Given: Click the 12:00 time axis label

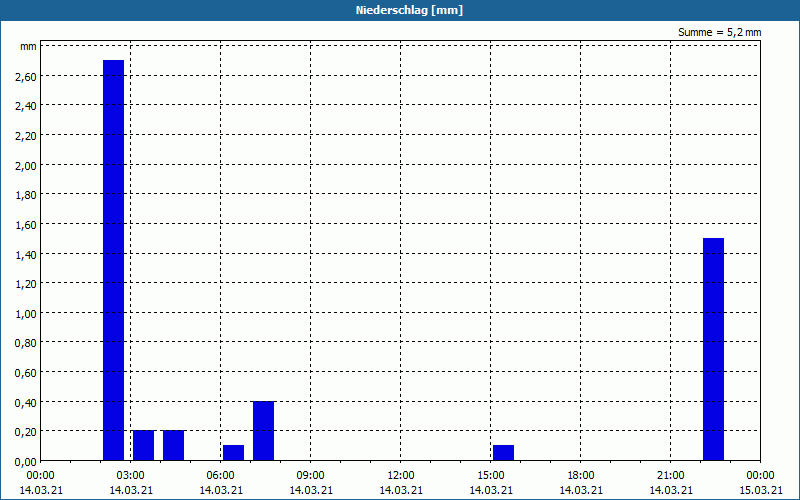Looking at the screenshot, I should 401,476.
